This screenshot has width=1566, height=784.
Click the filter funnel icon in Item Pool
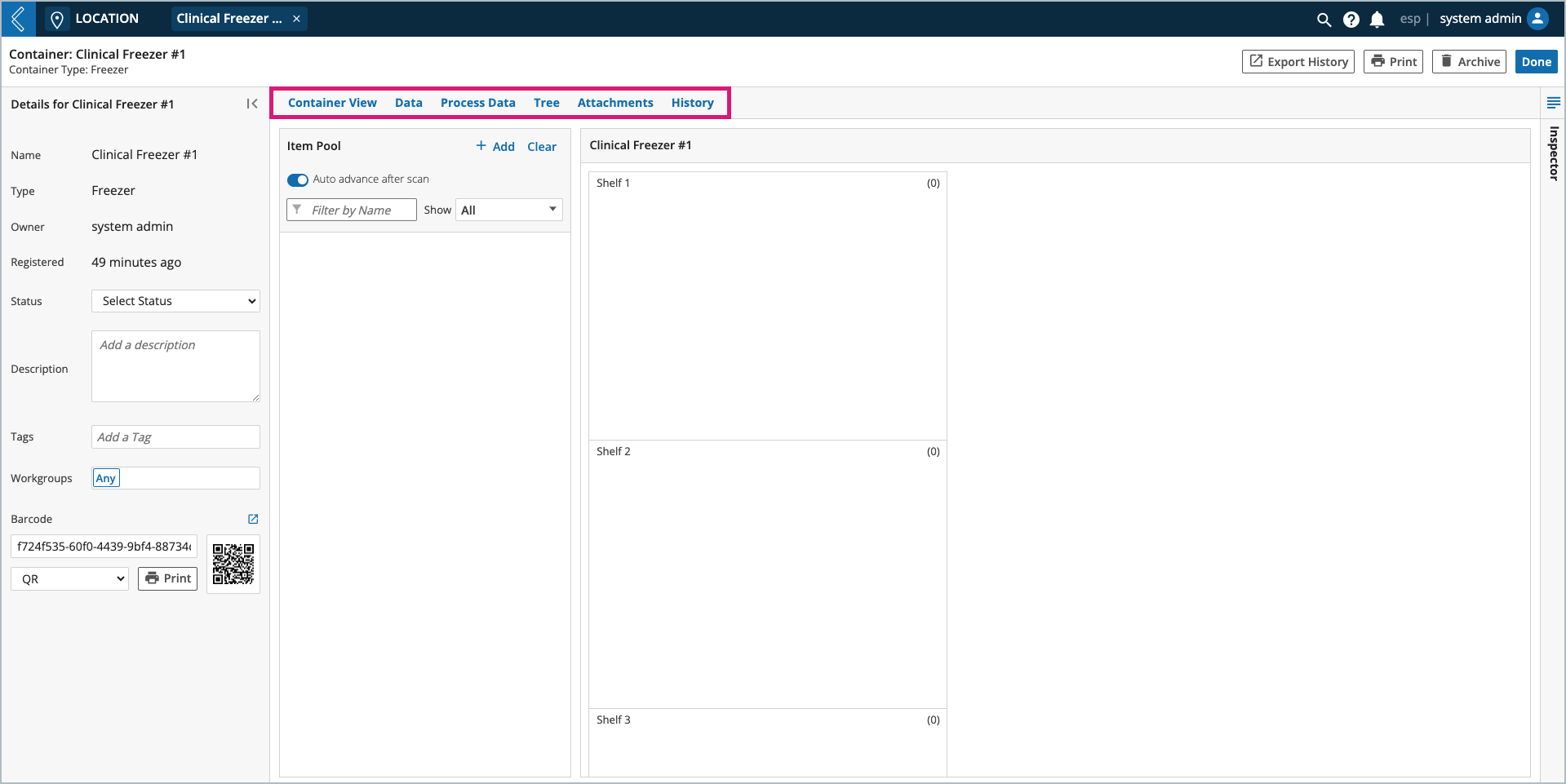[297, 210]
